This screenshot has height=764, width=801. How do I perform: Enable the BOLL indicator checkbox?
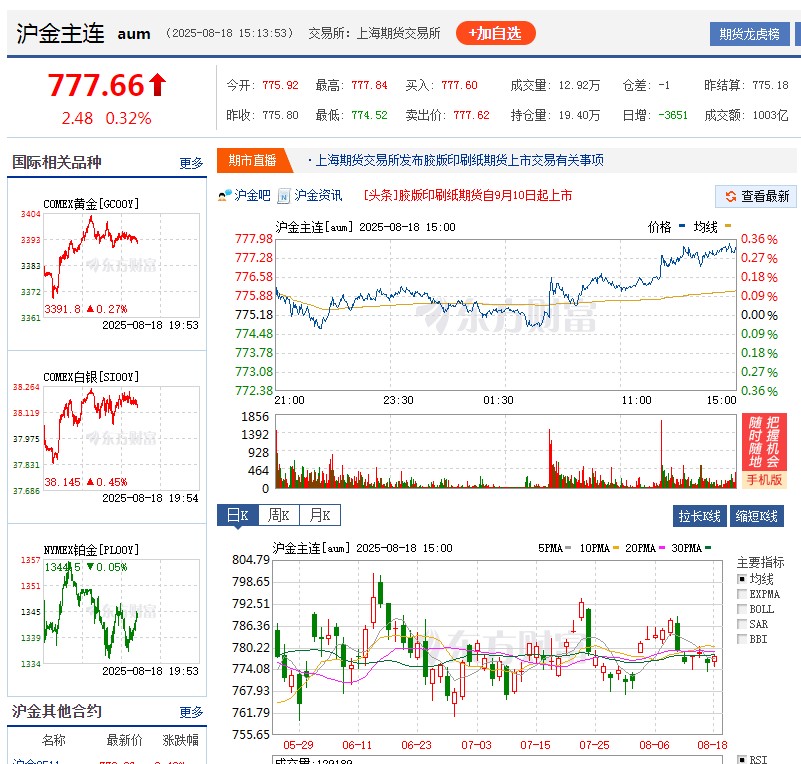pyautogui.click(x=741, y=608)
